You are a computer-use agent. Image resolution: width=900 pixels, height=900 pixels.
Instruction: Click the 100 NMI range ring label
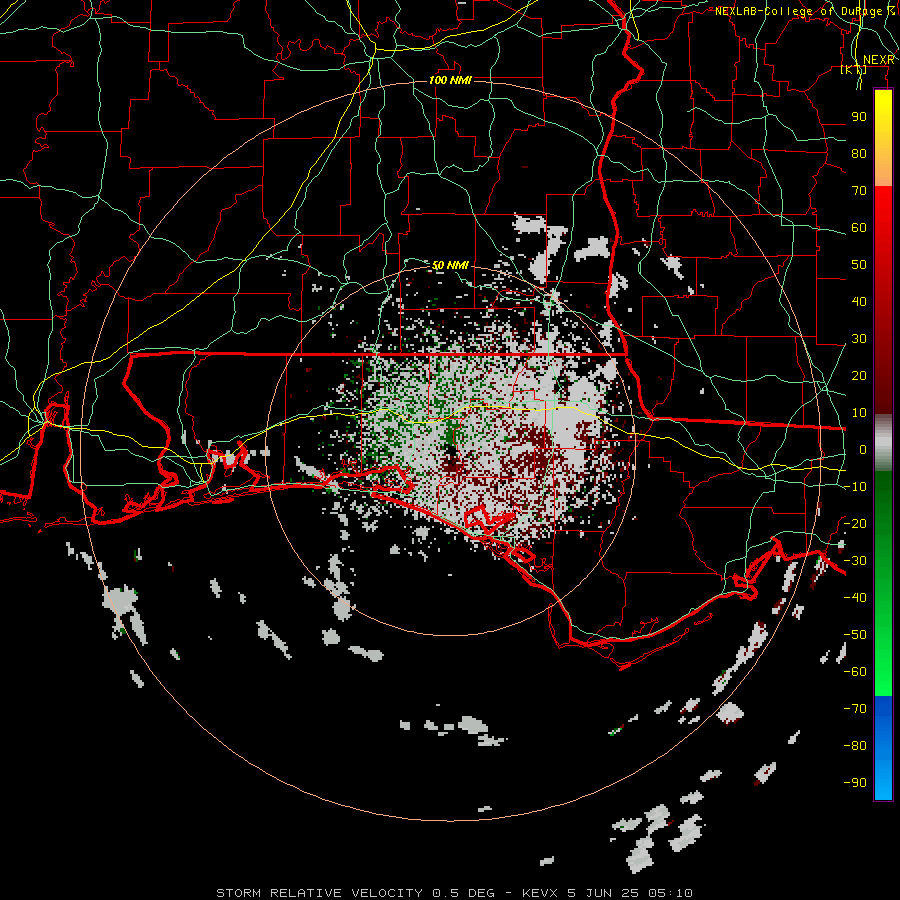(x=451, y=80)
